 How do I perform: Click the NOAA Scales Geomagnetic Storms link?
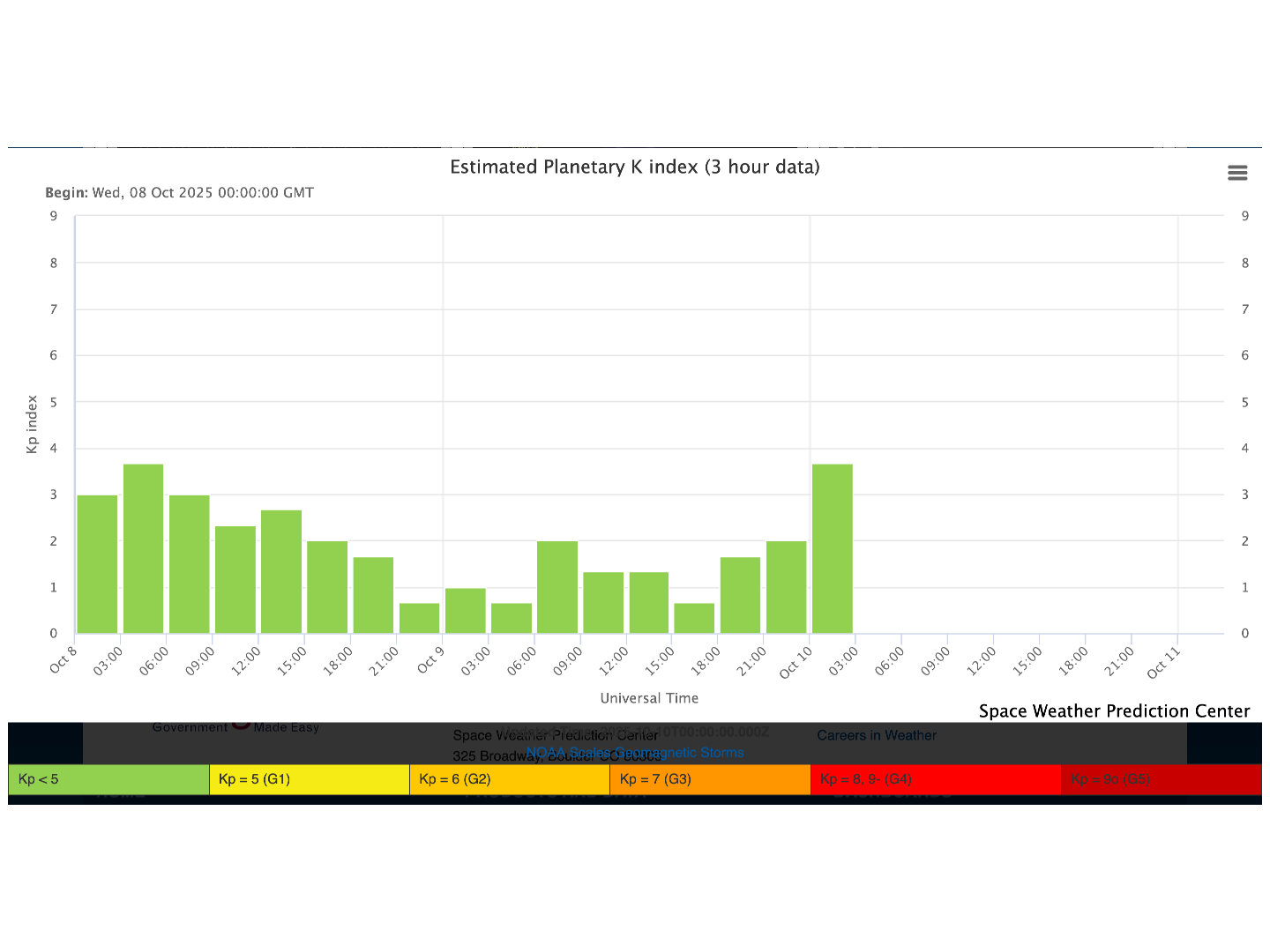(x=634, y=753)
